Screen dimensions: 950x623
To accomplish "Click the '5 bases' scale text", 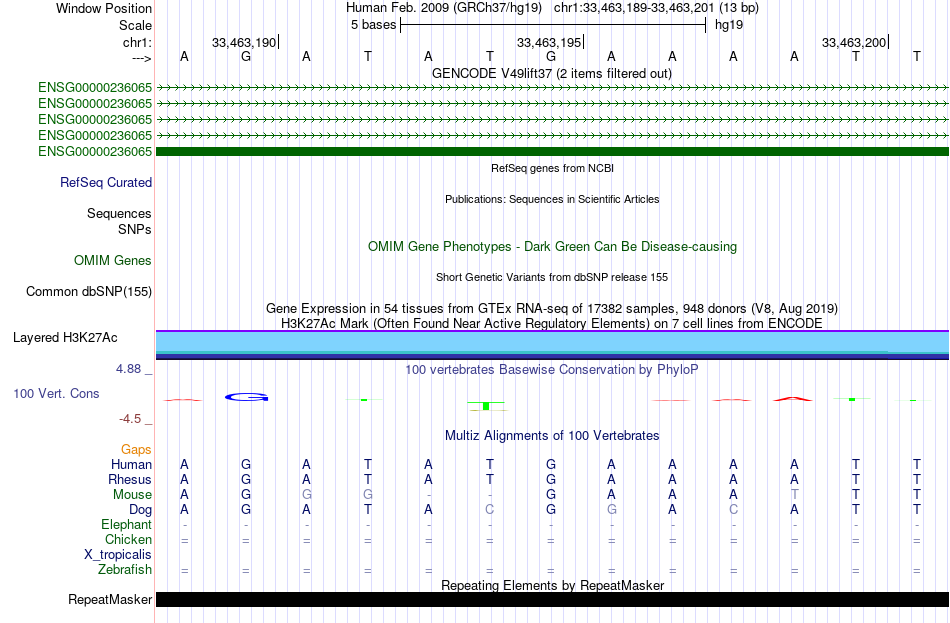I will [x=373, y=25].
